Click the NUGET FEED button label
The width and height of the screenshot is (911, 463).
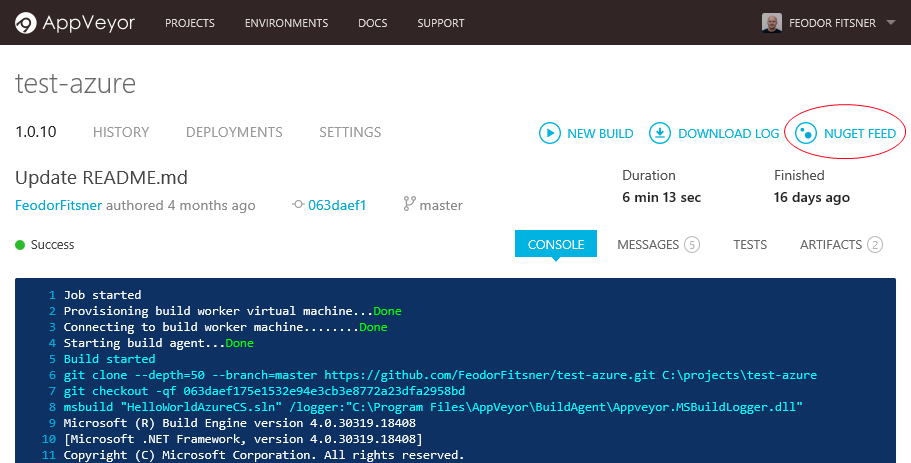860,134
